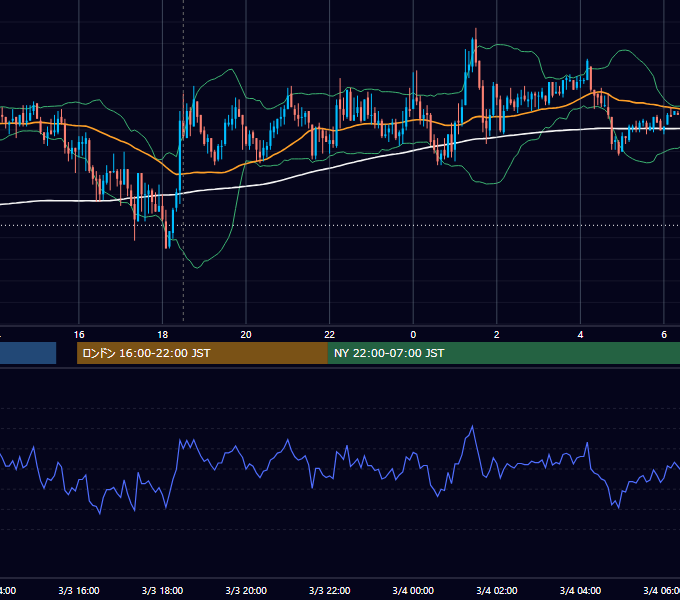The width and height of the screenshot is (680, 600).
Task: Click the 0 hour label on price chart axis
Action: pyautogui.click(x=413, y=334)
